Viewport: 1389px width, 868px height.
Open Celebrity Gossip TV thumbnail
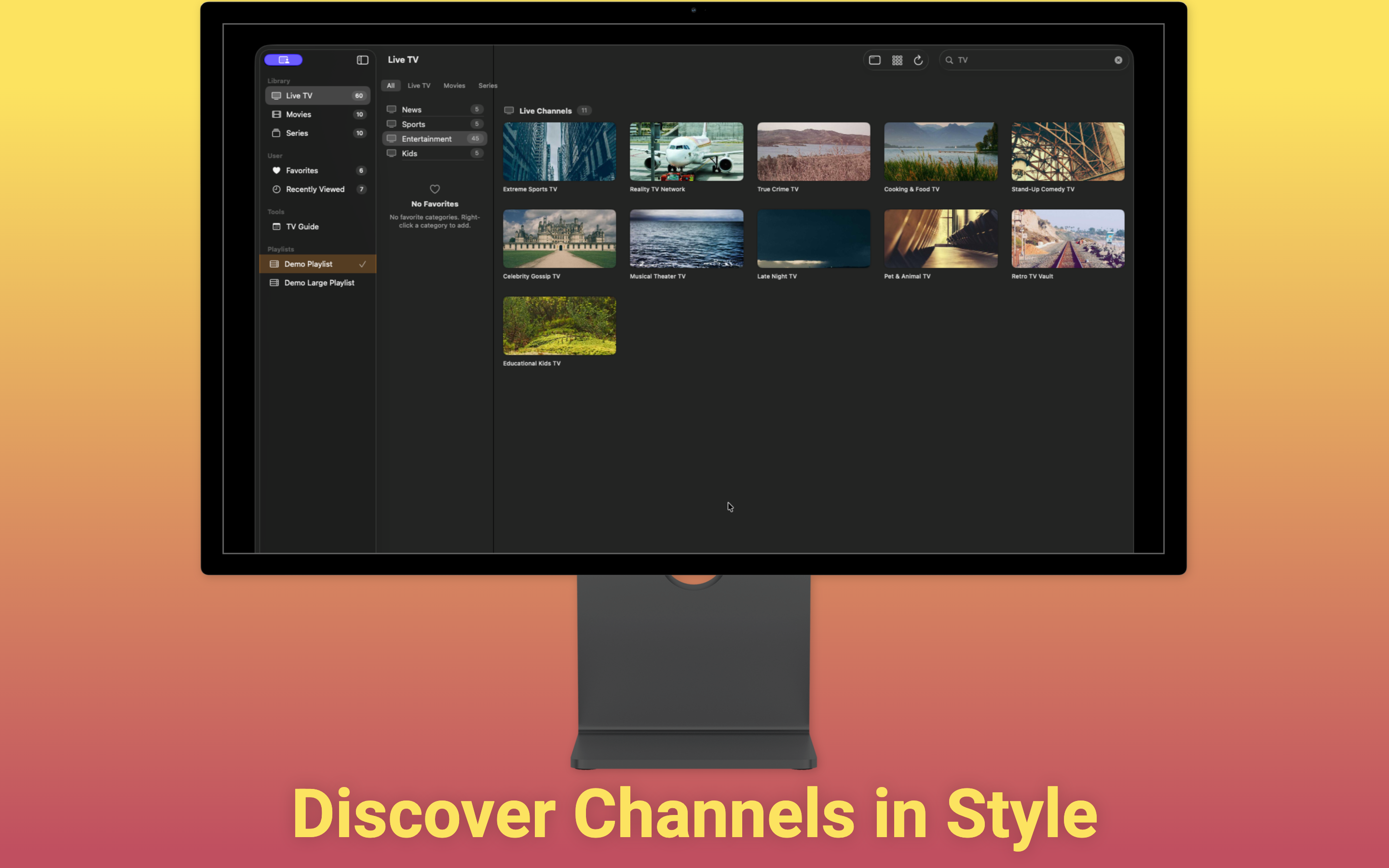click(x=559, y=238)
